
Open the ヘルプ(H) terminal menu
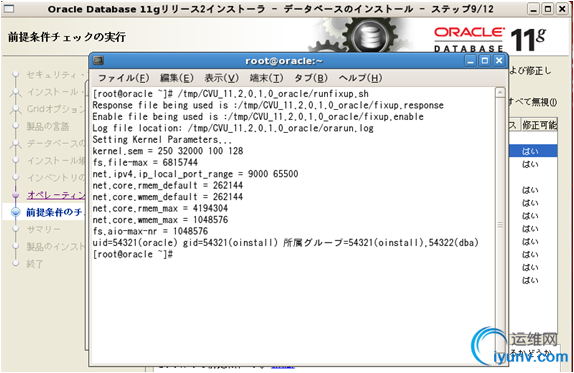coord(360,78)
